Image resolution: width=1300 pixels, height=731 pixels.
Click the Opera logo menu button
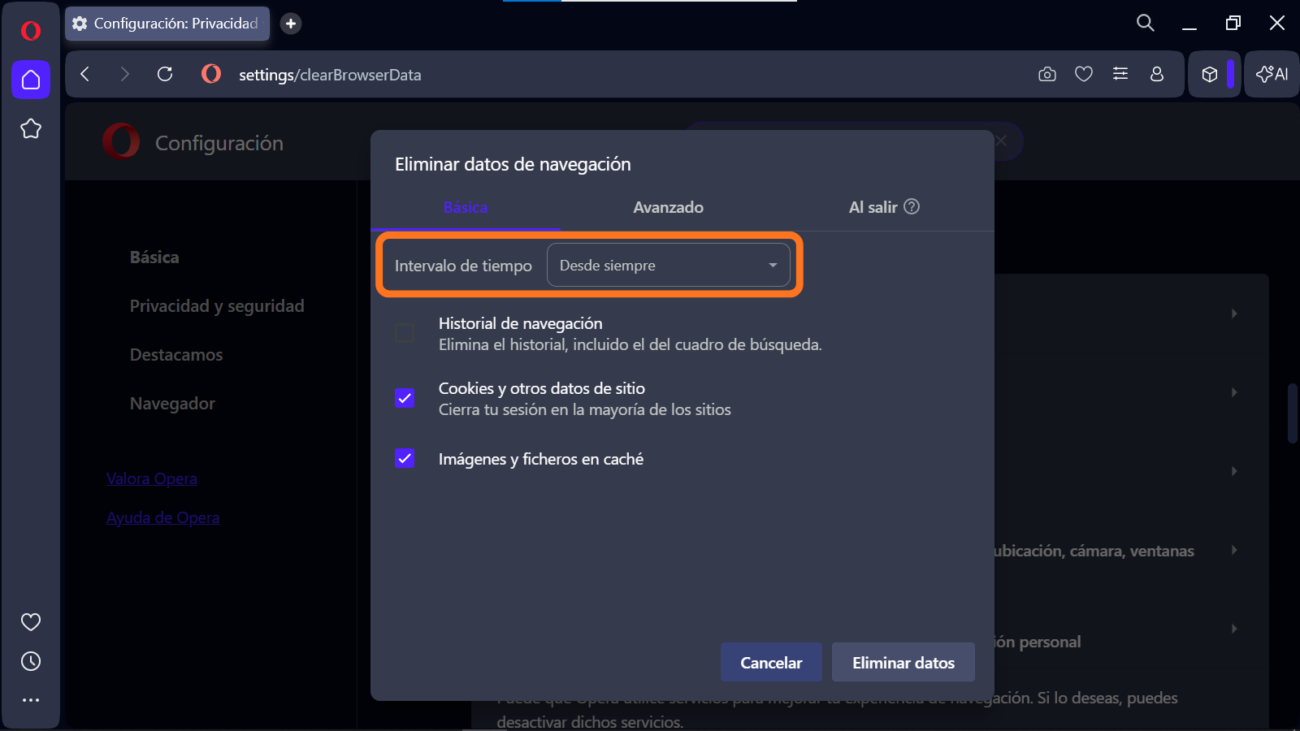click(31, 31)
